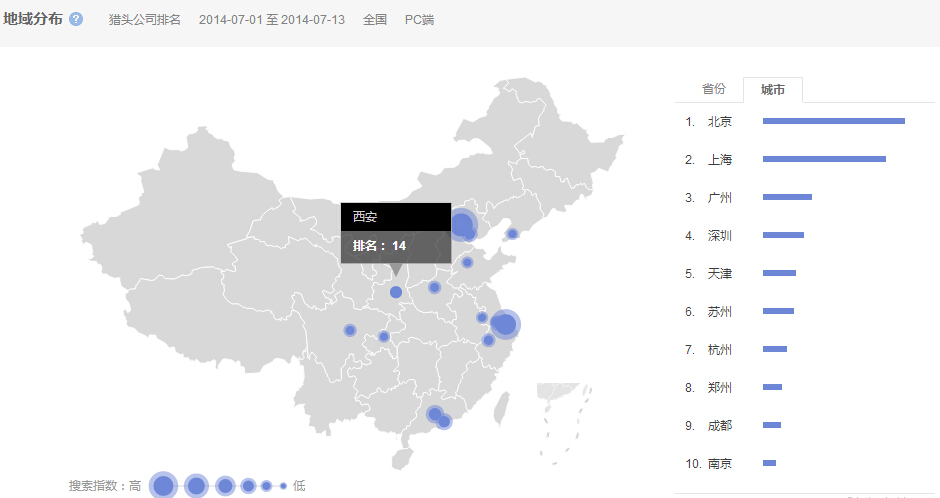Click the smallest legend dot near 低

point(283,486)
